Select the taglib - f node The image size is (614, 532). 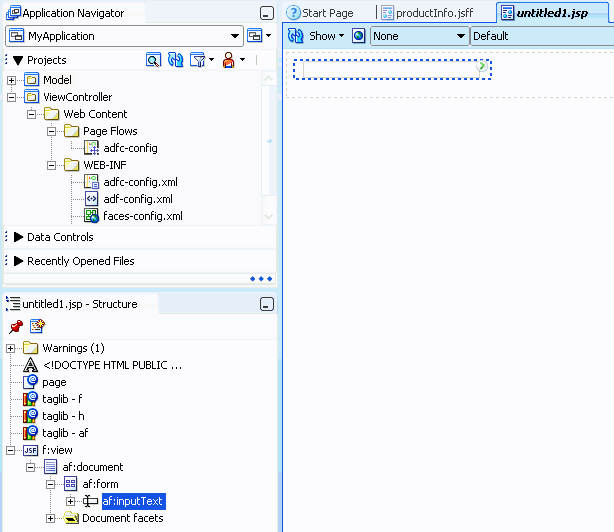tap(62, 399)
